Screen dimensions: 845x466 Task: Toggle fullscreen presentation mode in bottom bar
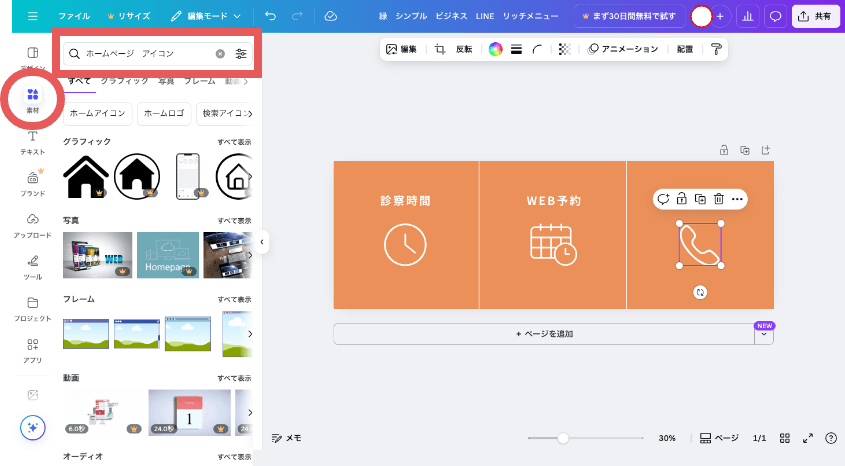click(807, 438)
